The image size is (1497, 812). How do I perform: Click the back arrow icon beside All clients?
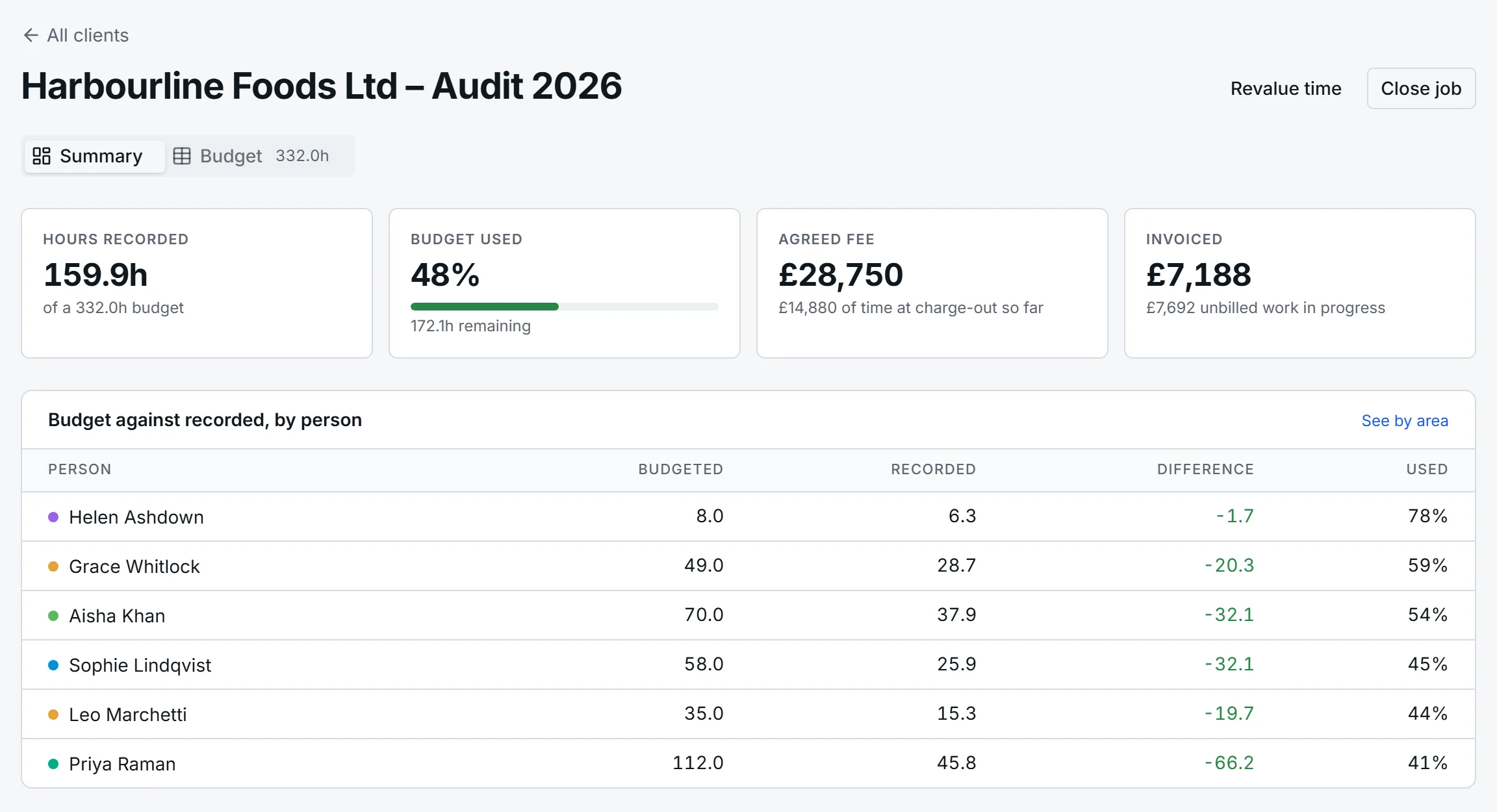coord(31,35)
